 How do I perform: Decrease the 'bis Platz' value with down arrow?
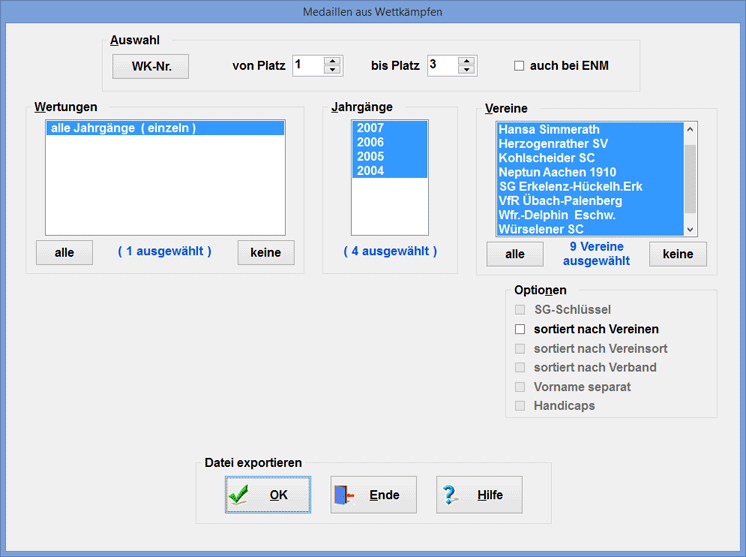466,70
